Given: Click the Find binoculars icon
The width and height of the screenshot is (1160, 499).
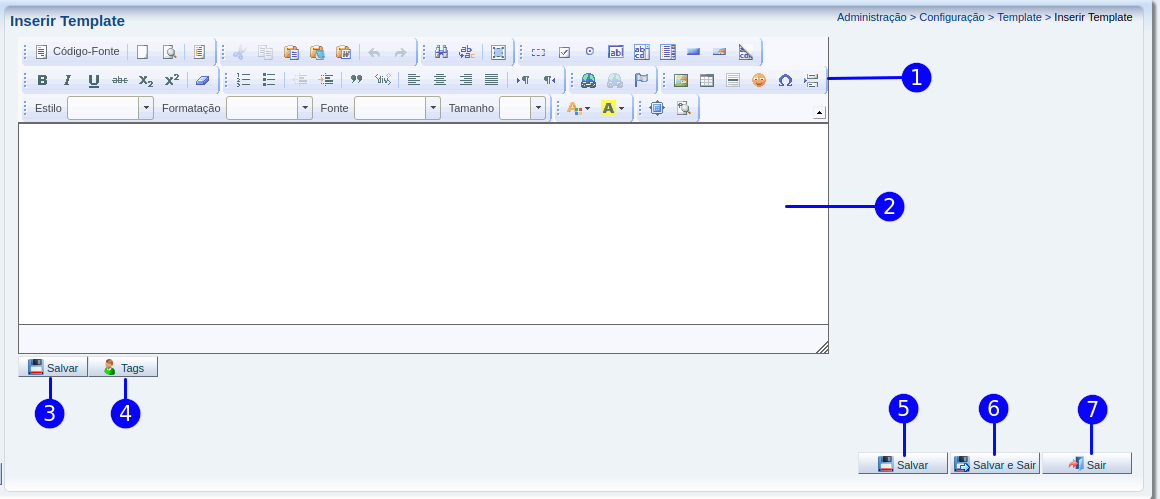Looking at the screenshot, I should click(x=441, y=52).
